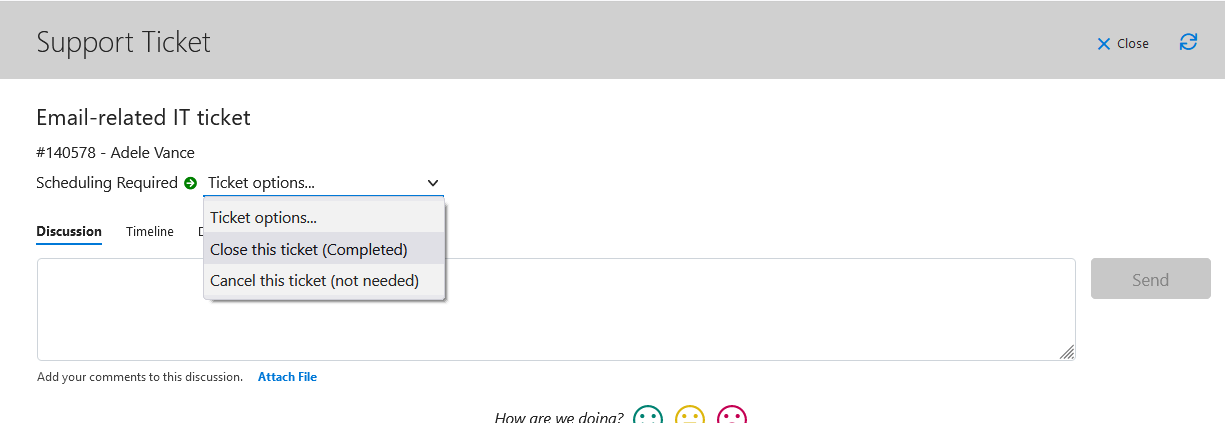Refresh the support ticket with circular arrows icon
Image resolution: width=1225 pixels, height=423 pixels.
[1188, 42]
